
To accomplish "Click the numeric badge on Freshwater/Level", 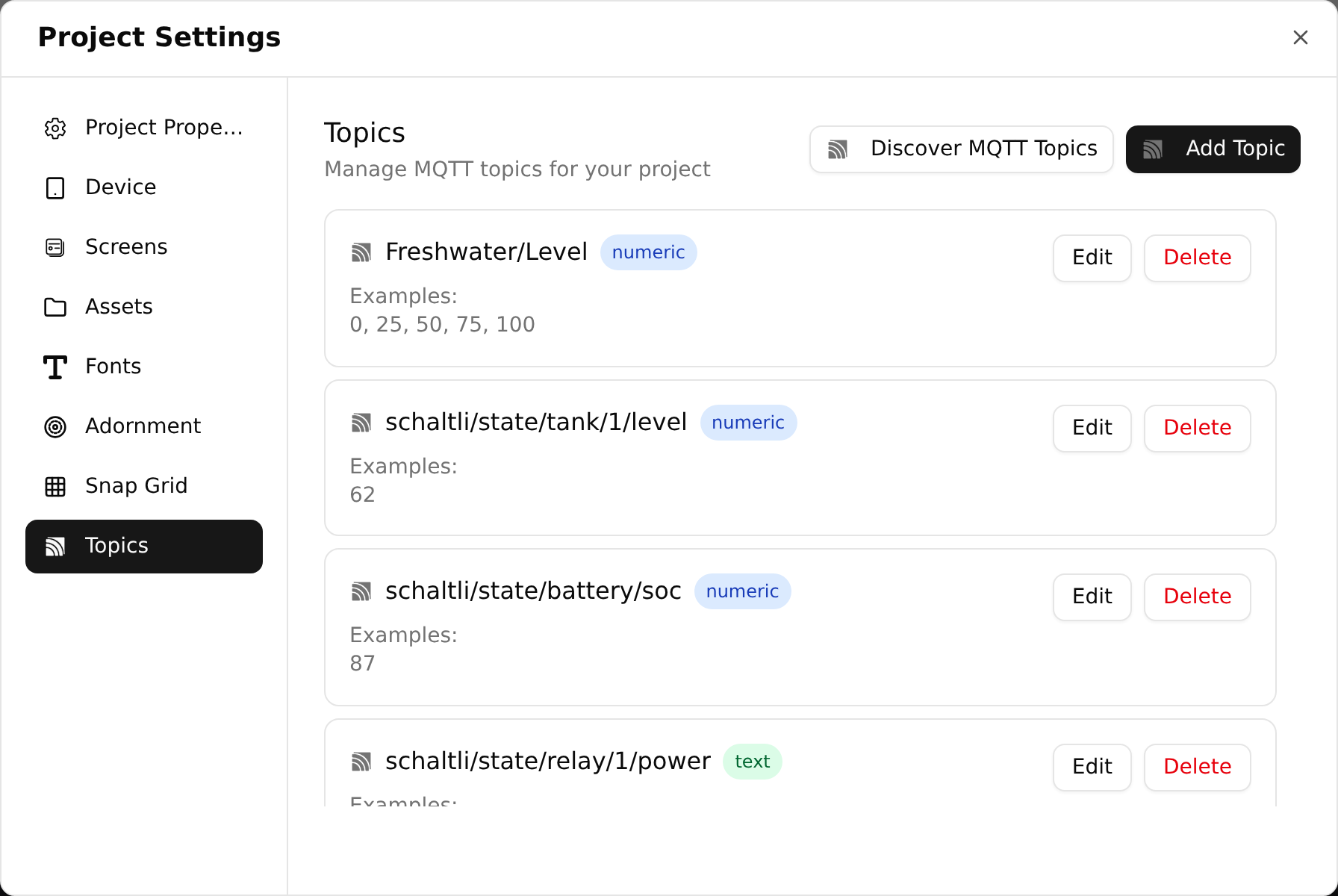I will [649, 252].
